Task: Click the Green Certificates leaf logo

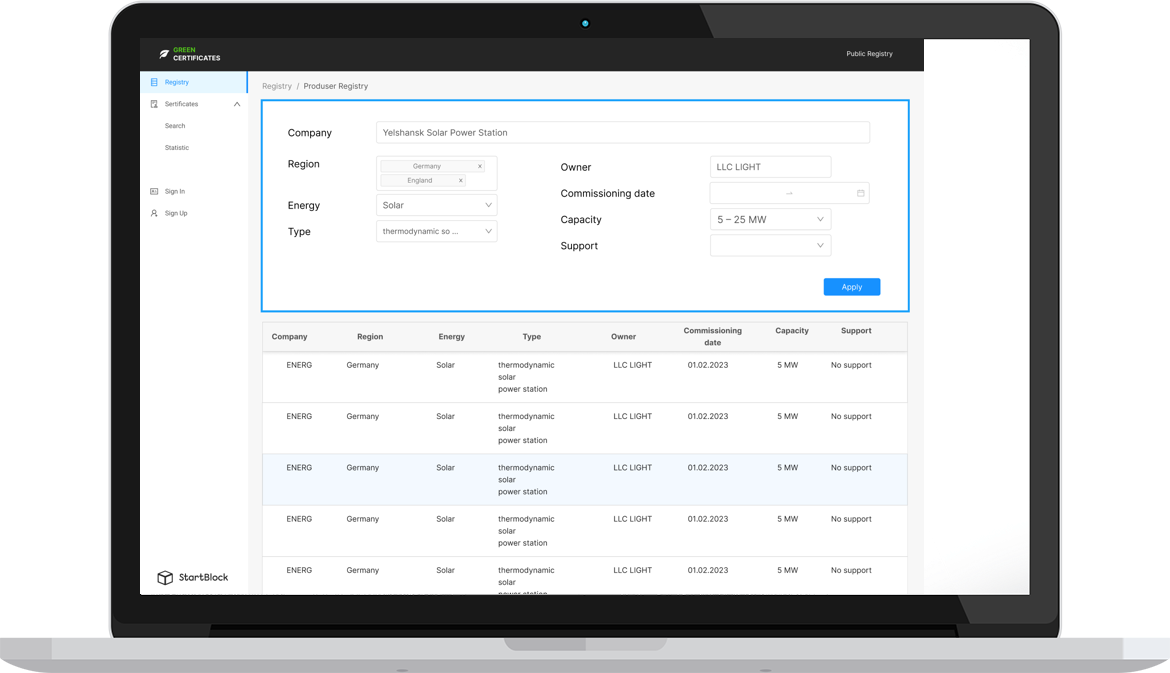Action: tap(164, 54)
